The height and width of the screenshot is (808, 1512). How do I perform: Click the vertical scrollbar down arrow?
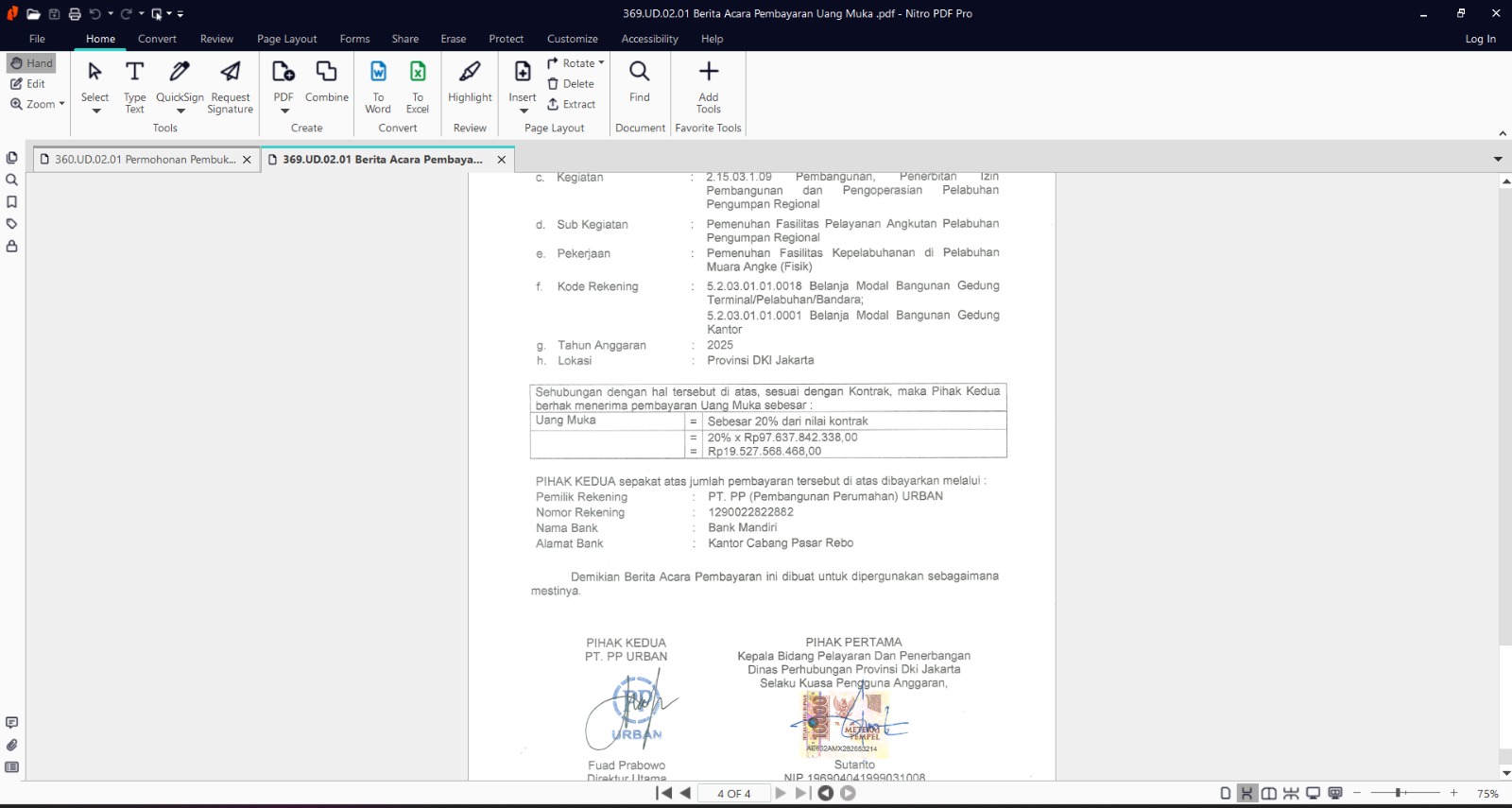1505,773
